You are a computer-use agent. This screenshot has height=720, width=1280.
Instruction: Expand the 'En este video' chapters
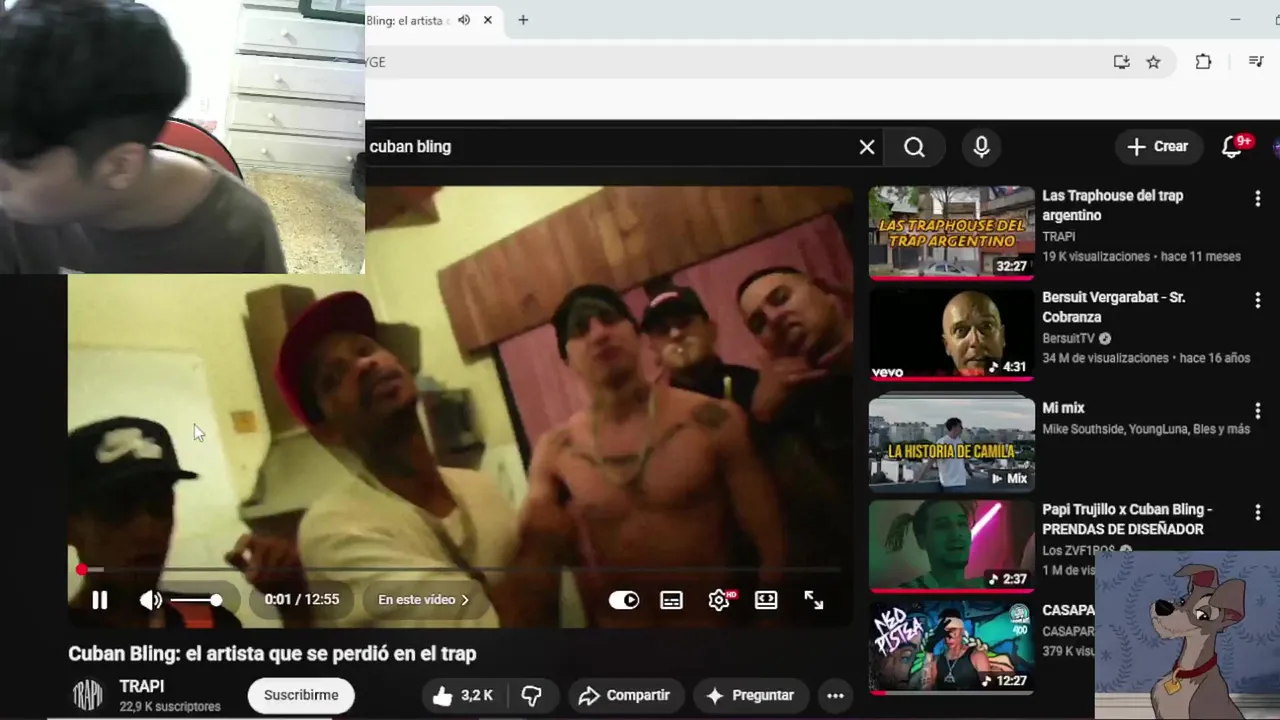pos(424,600)
